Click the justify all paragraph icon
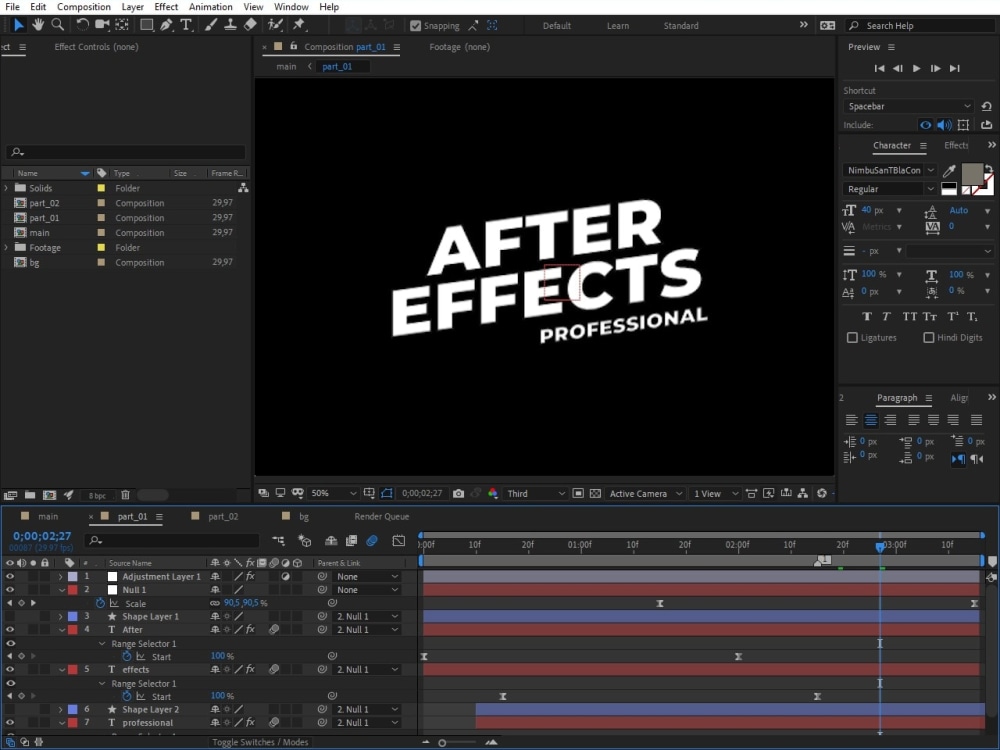Image resolution: width=1000 pixels, height=750 pixels. tap(976, 420)
